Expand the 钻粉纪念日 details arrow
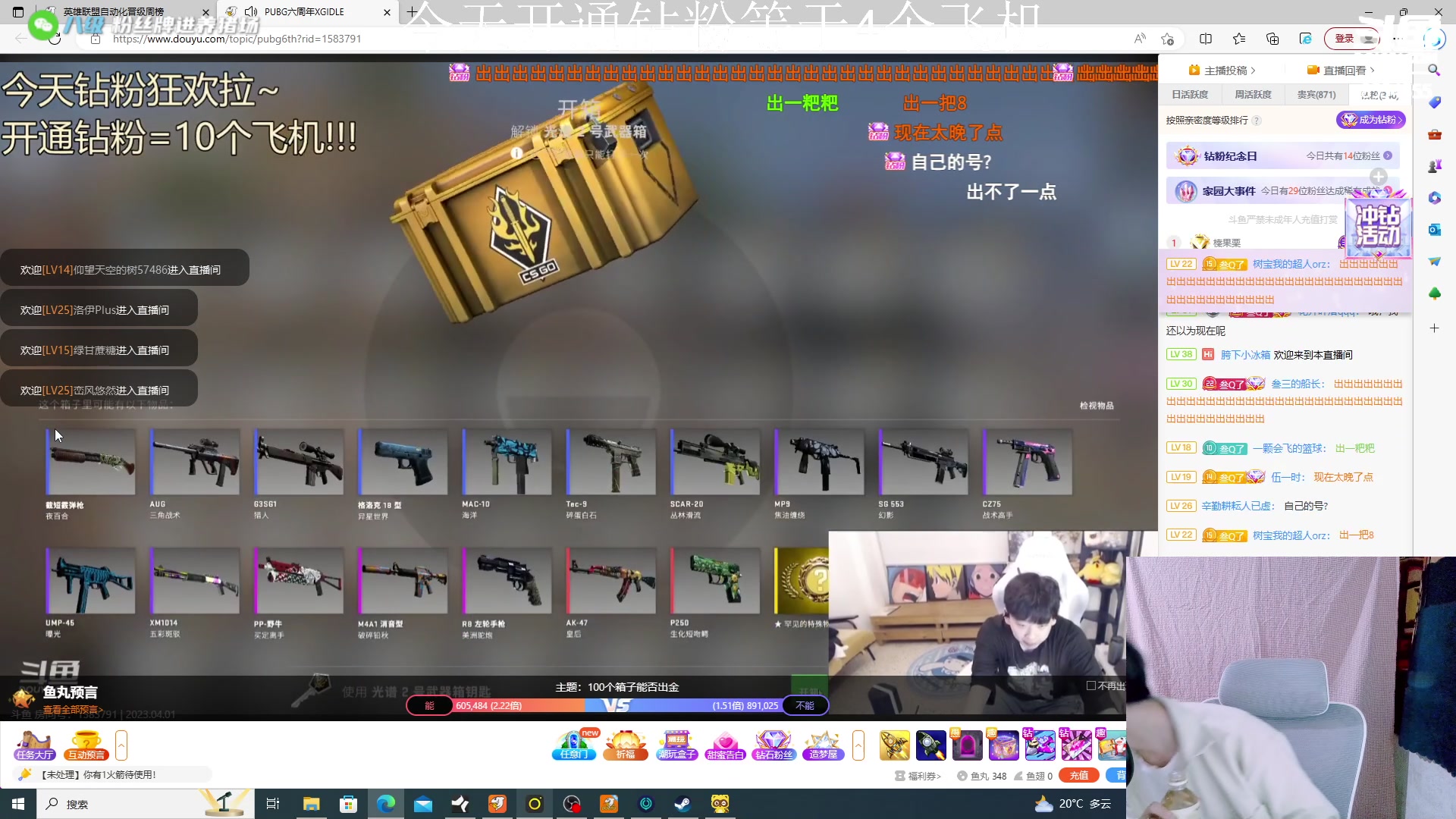This screenshot has width=1456, height=819. (x=1387, y=155)
